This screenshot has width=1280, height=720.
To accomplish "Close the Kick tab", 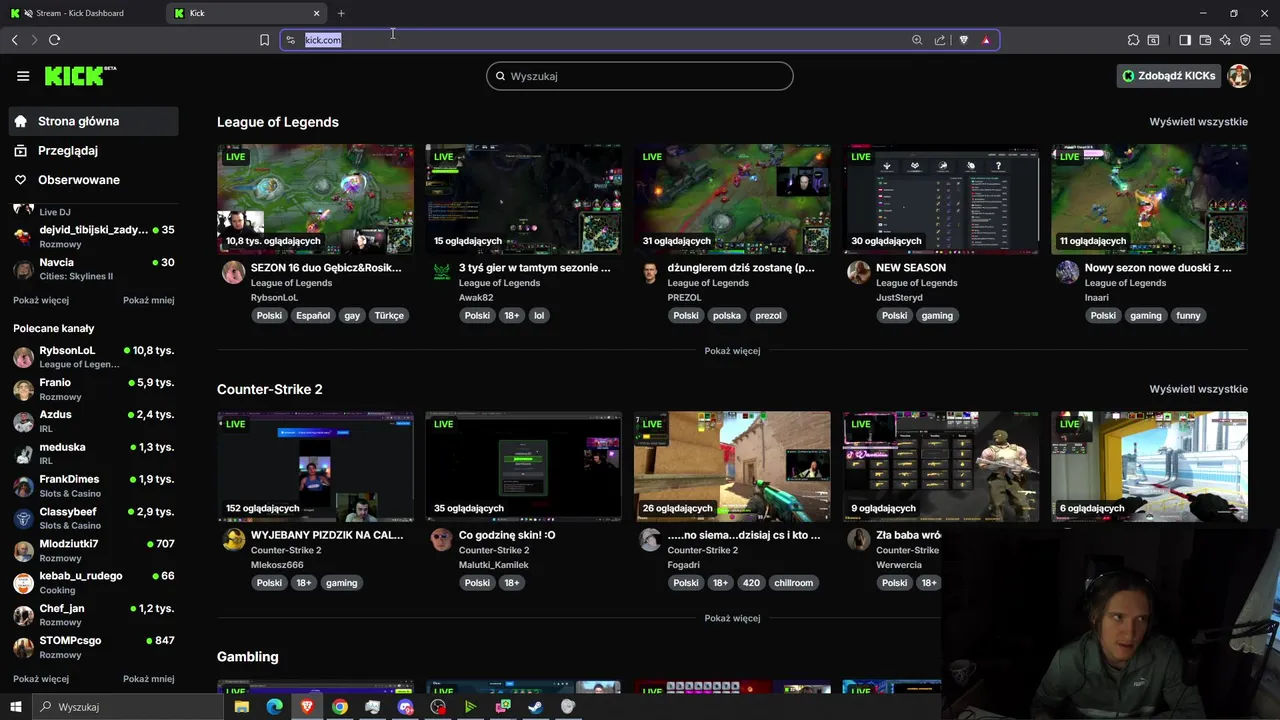I will 317,13.
